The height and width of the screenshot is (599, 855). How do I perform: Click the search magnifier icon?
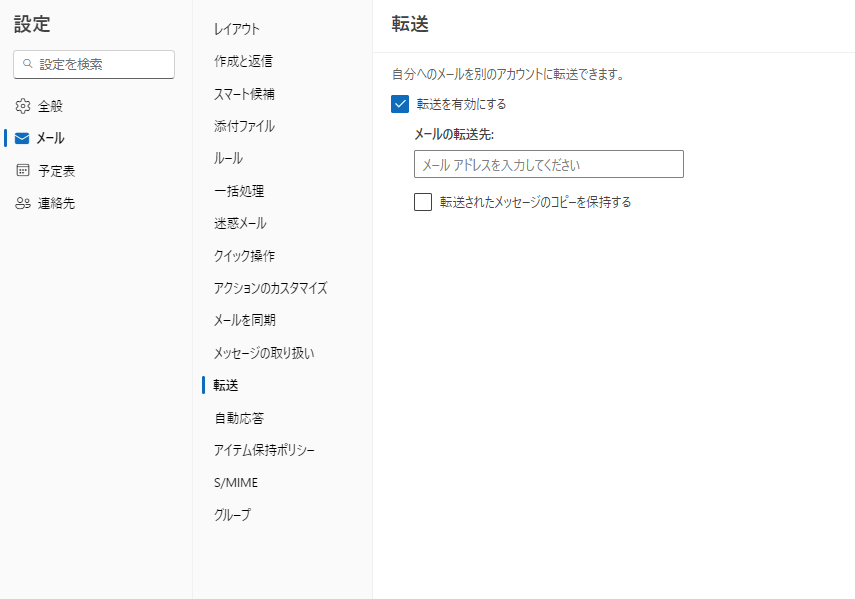tap(27, 64)
